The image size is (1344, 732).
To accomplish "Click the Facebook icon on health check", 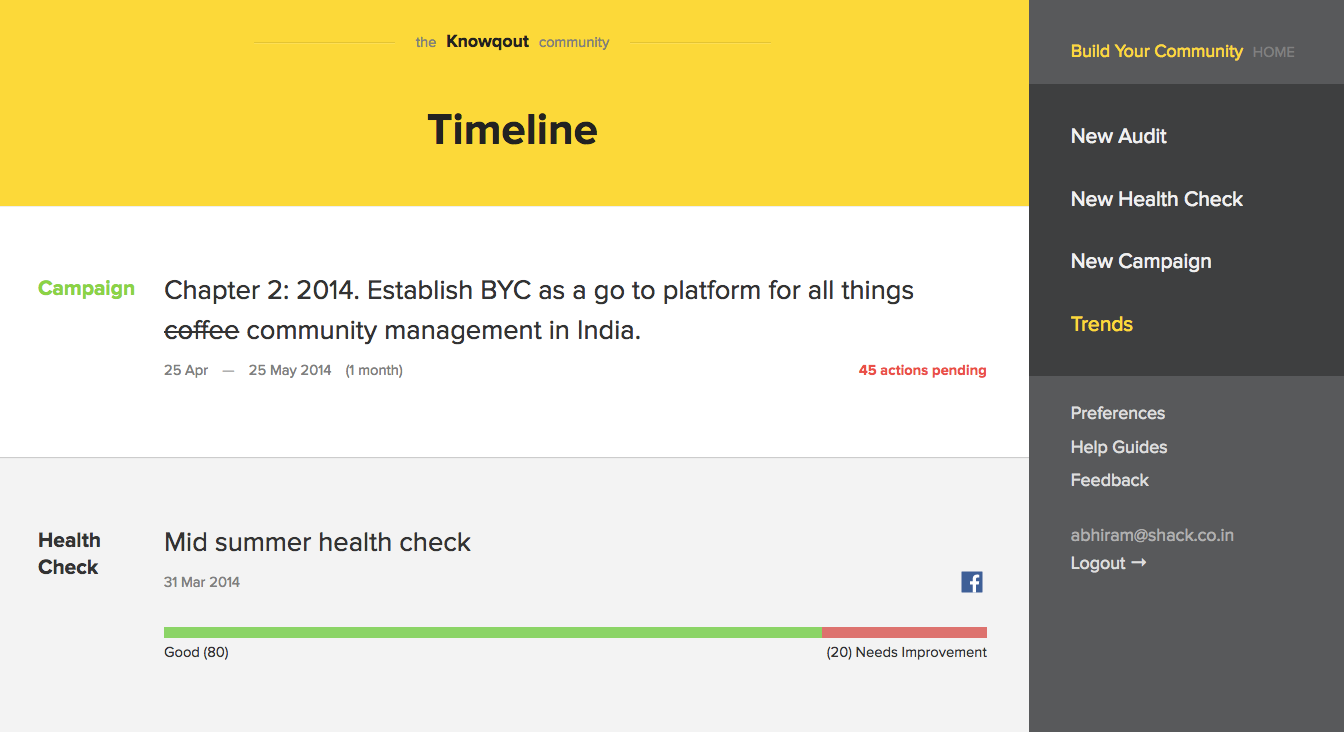I will [971, 582].
